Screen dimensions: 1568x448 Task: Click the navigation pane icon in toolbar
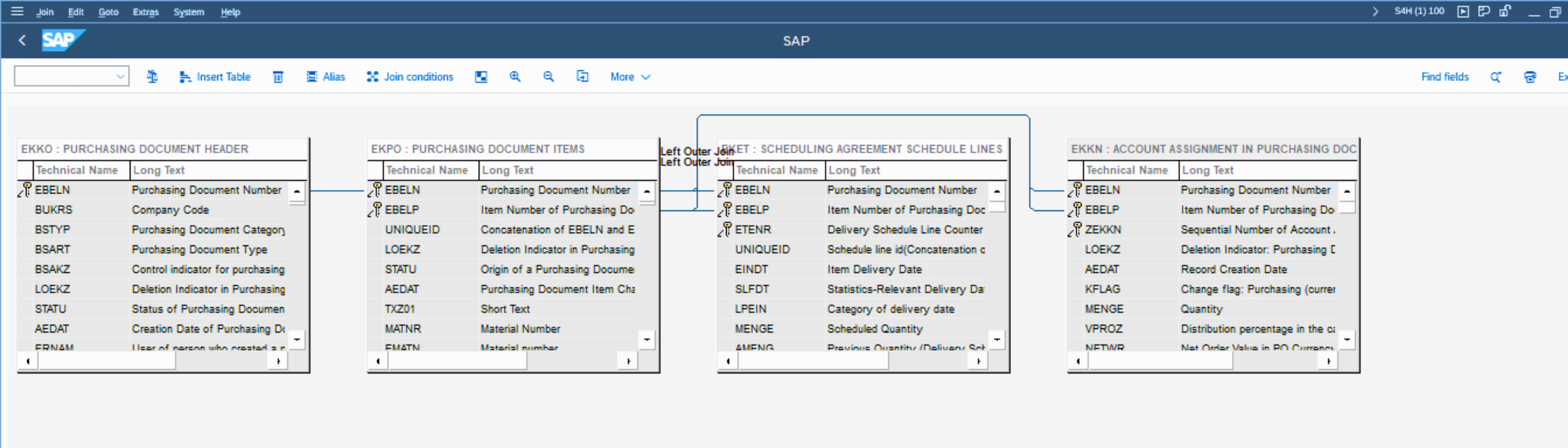coord(481,77)
